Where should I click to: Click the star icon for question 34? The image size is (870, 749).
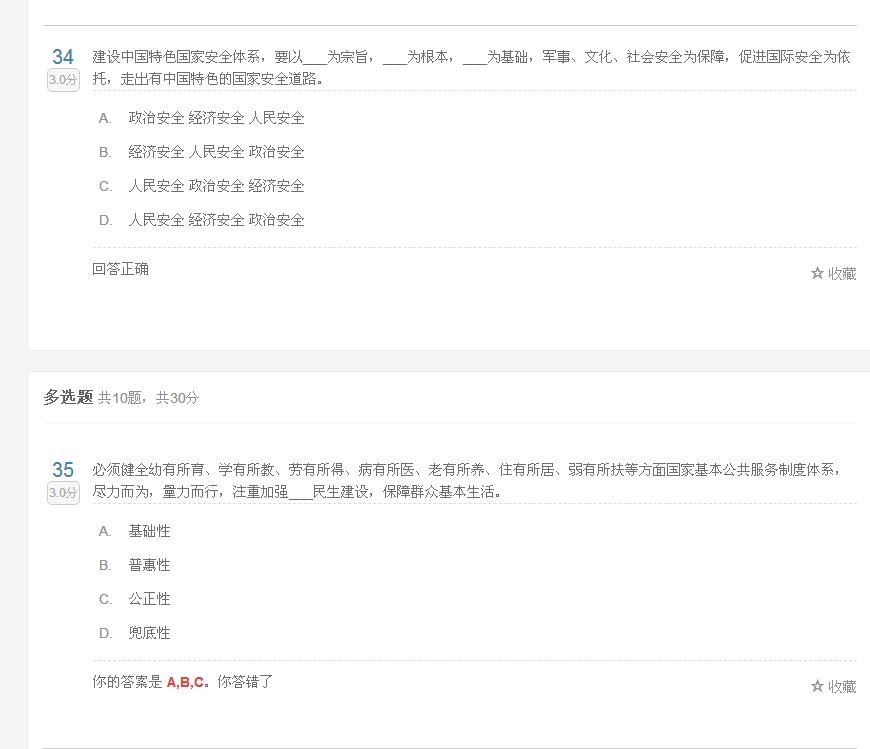(817, 273)
